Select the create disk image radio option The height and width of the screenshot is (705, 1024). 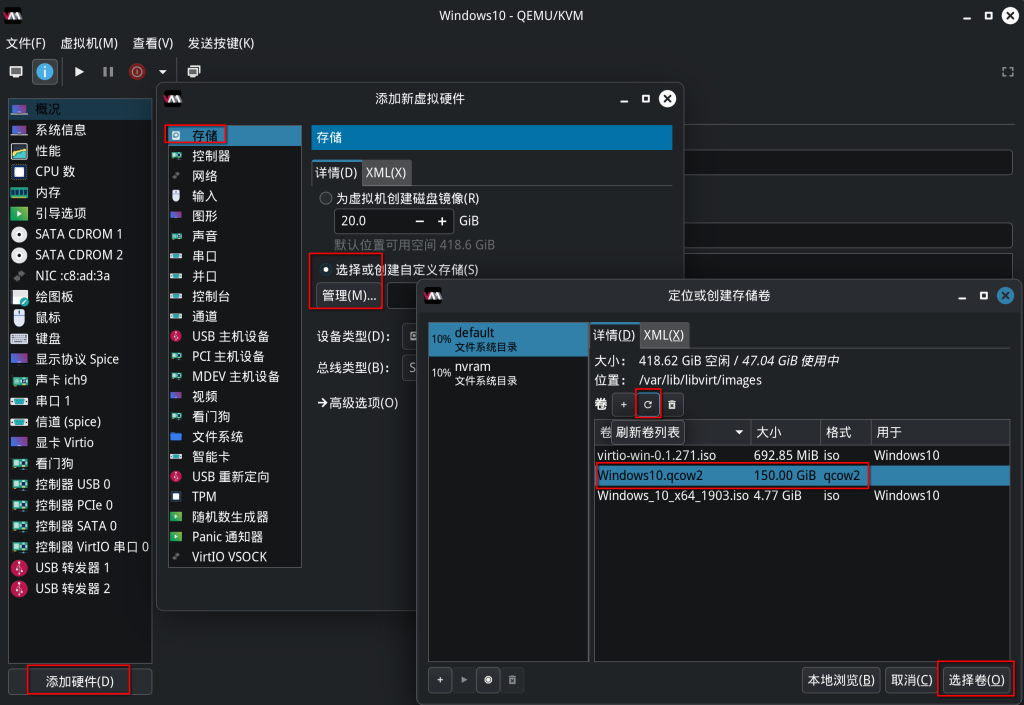pyautogui.click(x=326, y=198)
